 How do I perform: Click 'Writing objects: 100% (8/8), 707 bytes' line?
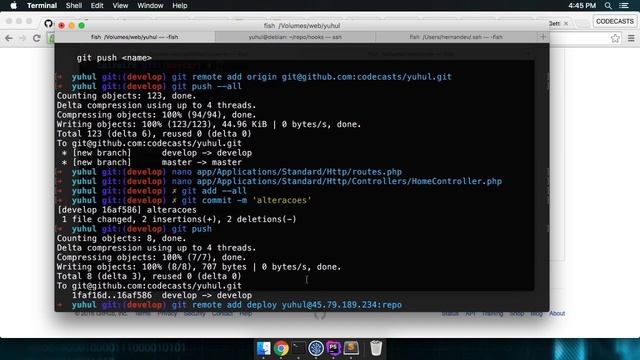pos(199,267)
